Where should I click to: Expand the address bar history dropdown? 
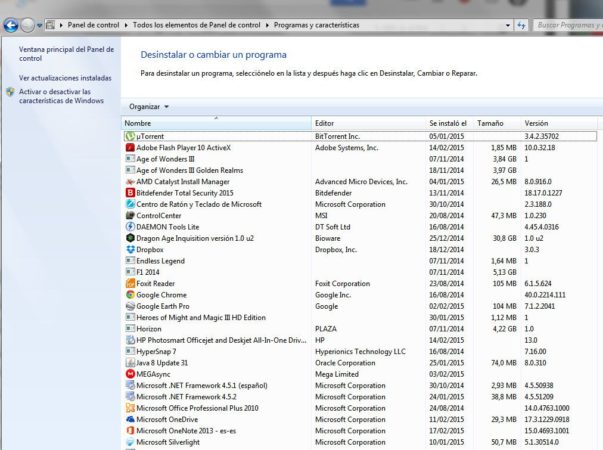(x=508, y=25)
